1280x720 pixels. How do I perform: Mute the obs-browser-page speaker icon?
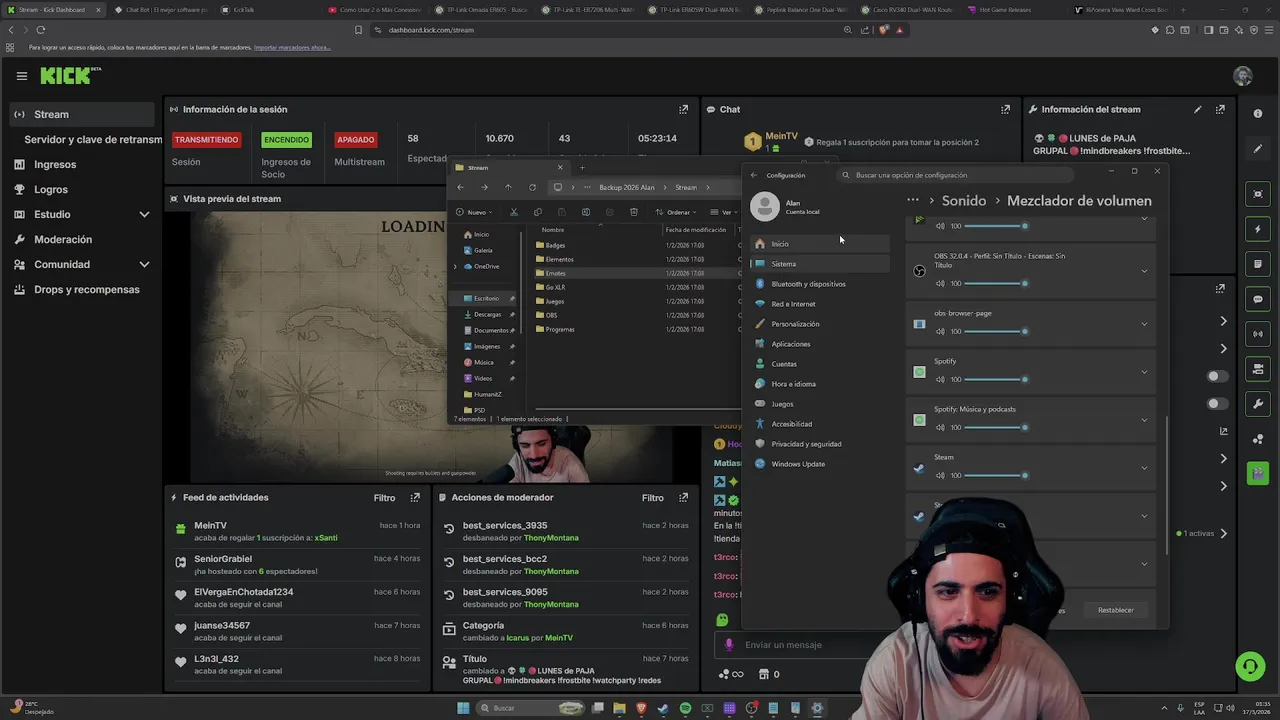(x=940, y=331)
